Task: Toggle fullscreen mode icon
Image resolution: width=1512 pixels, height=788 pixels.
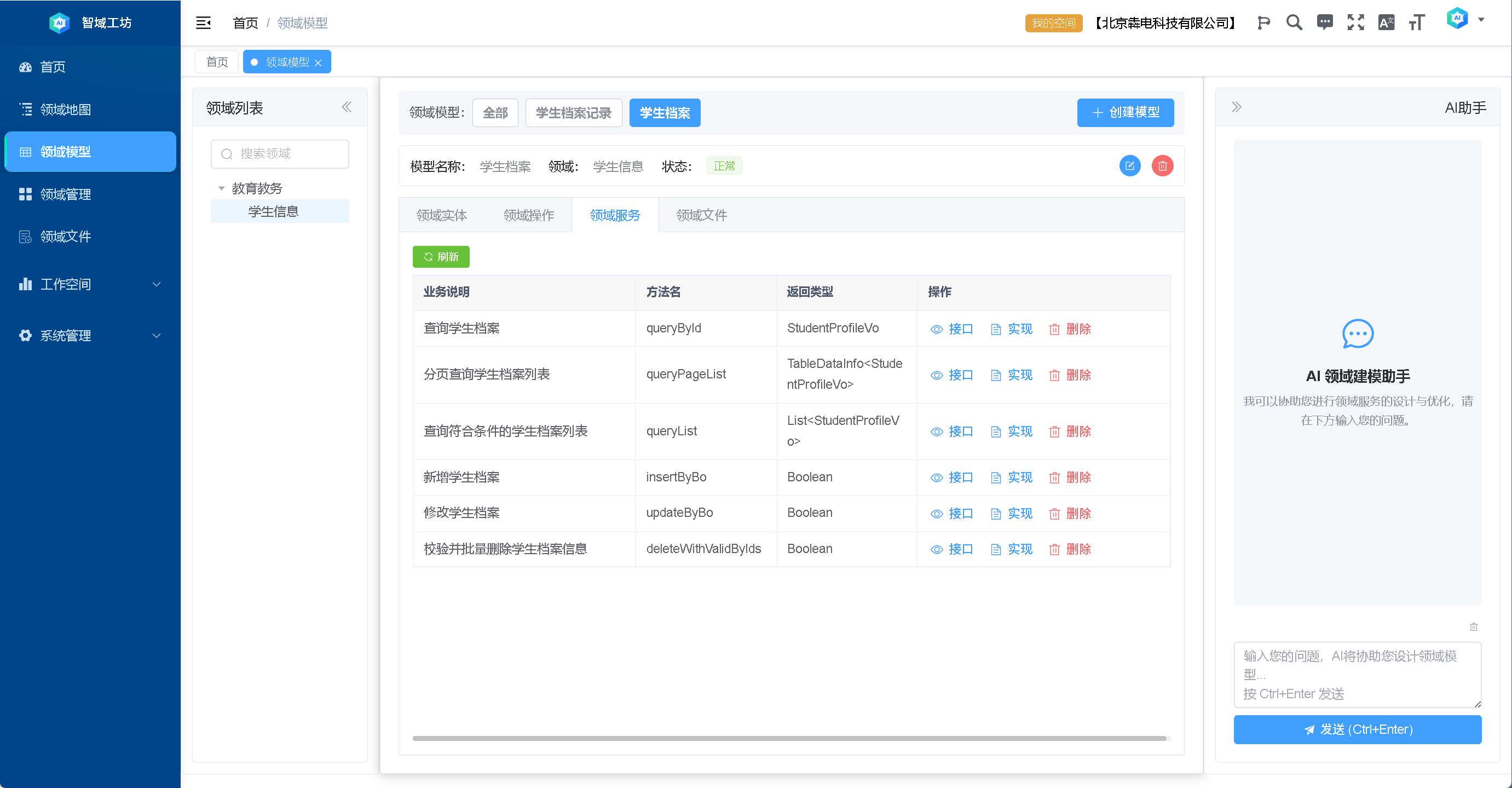Action: [x=1355, y=23]
